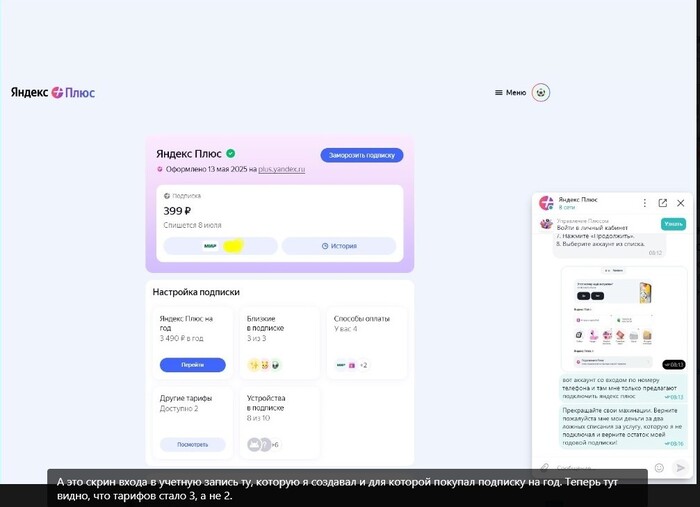Close the Яндекс Плюс chat widget
Viewport: 700px width, 507px height.
(681, 203)
